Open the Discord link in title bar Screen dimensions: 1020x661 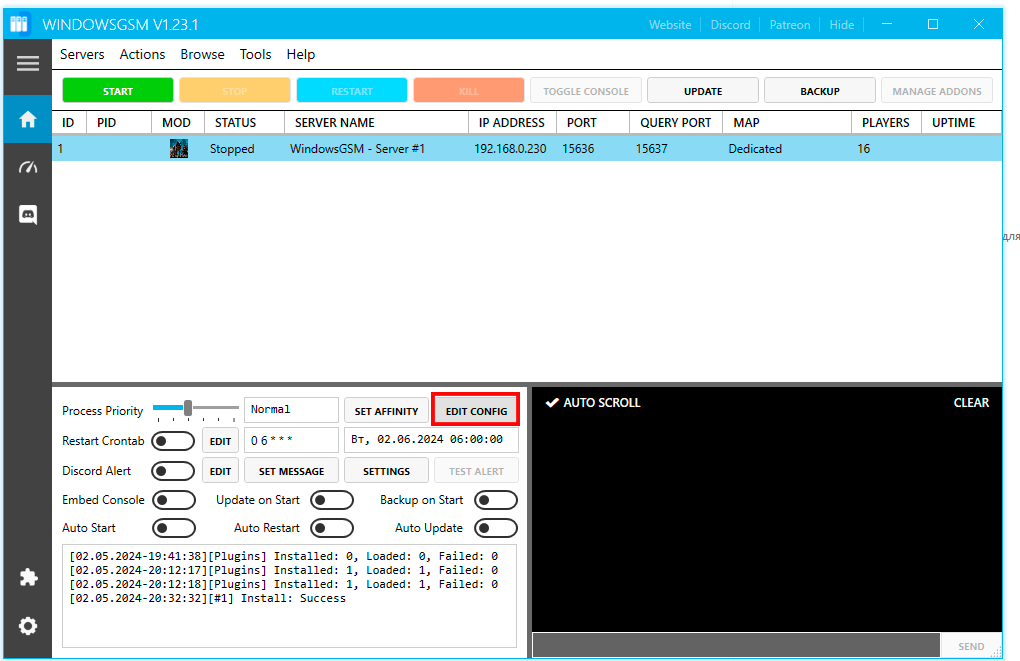pos(730,25)
